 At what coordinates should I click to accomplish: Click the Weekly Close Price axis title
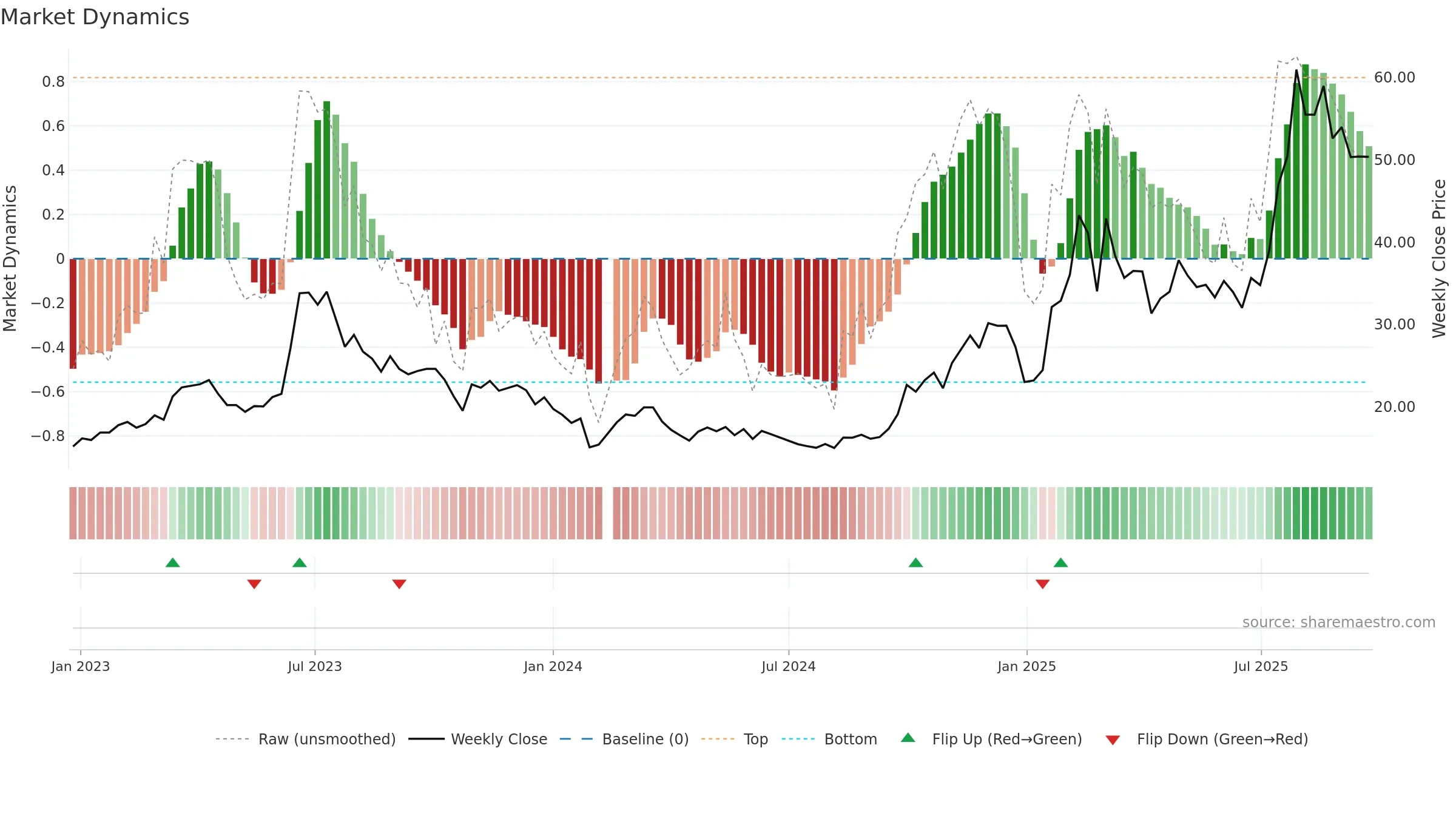(x=1439, y=258)
